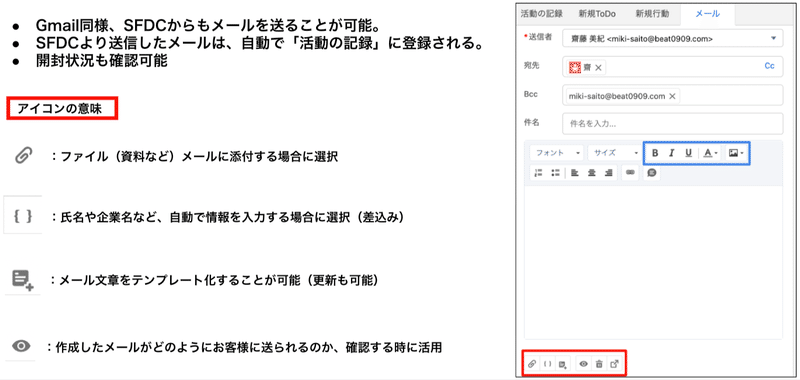The height and width of the screenshot is (380, 800).
Task: Remove recipient 齋 from the 宛先 field
Action: pos(598,68)
